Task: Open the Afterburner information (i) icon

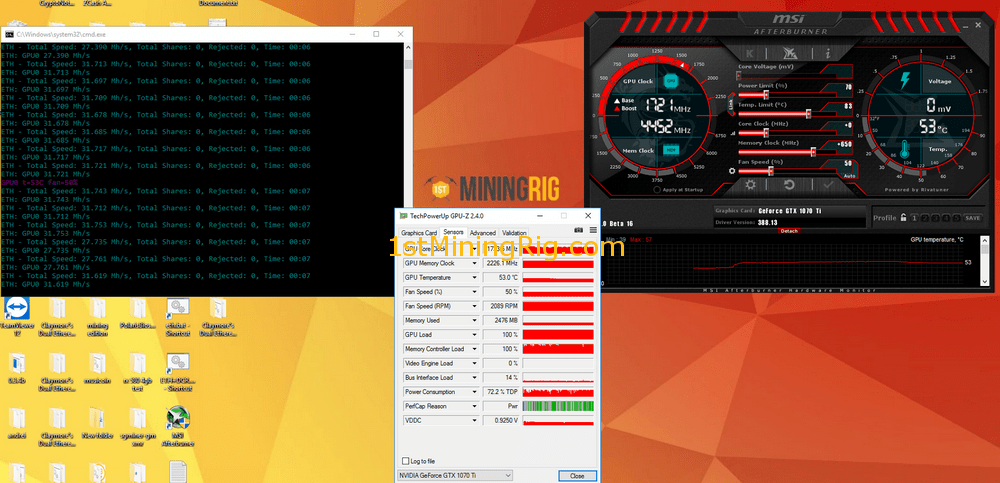Action: point(827,53)
